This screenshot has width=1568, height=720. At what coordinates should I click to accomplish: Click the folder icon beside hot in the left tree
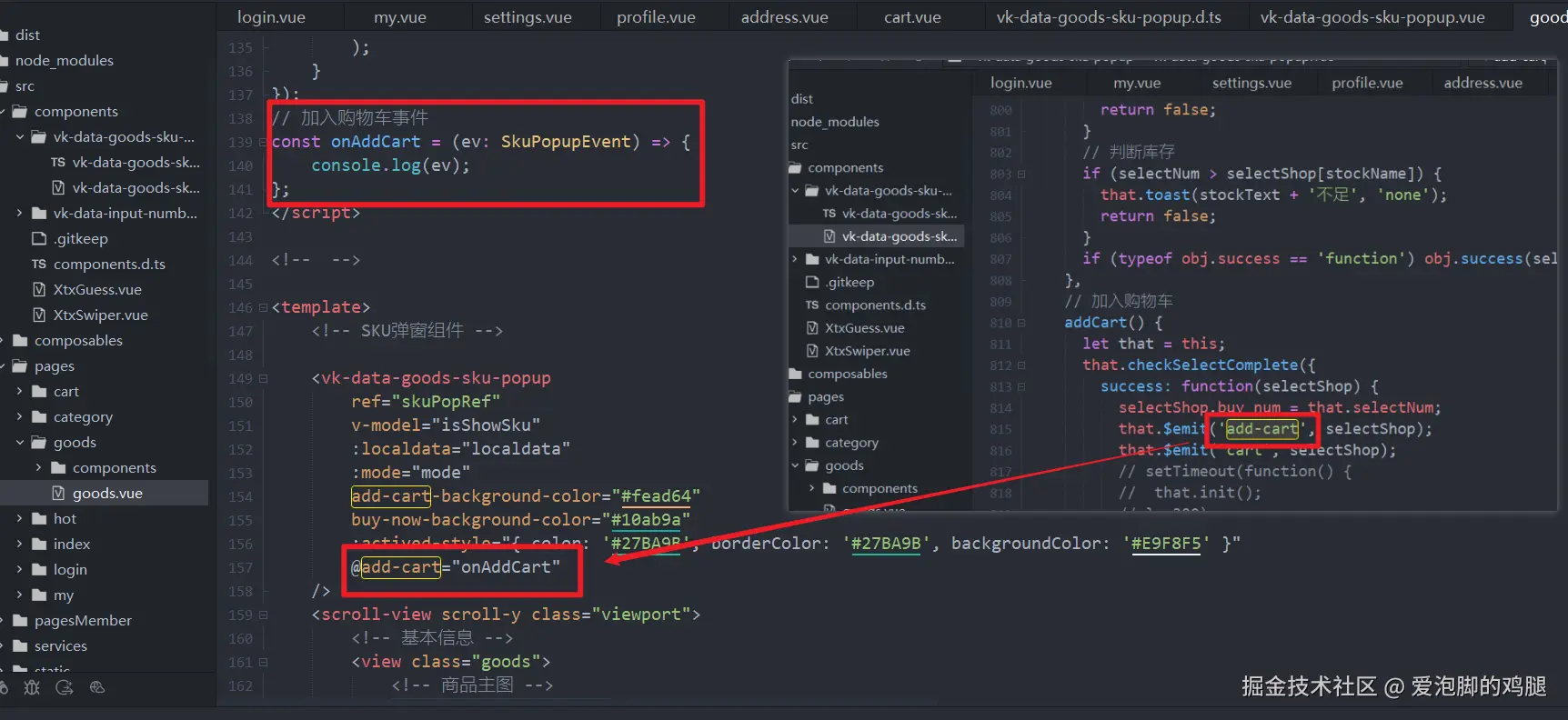(39, 518)
